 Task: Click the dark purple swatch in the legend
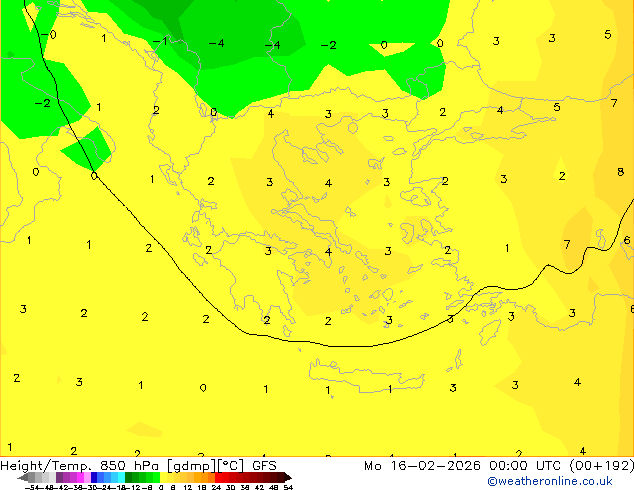[x=59, y=477]
